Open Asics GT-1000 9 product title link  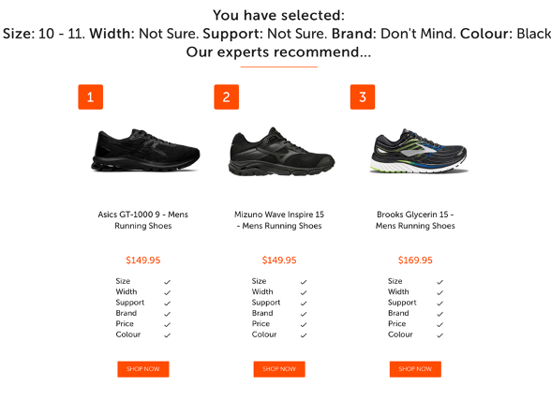point(143,220)
